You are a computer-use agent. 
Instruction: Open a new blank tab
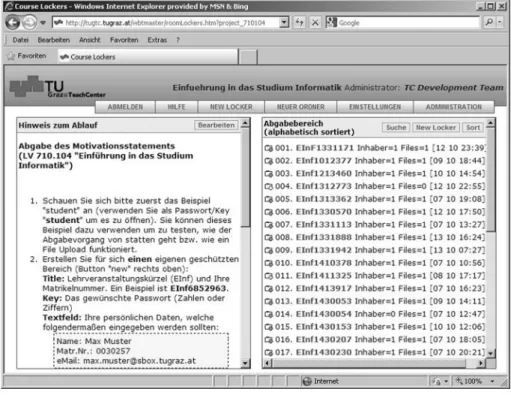[248, 57]
